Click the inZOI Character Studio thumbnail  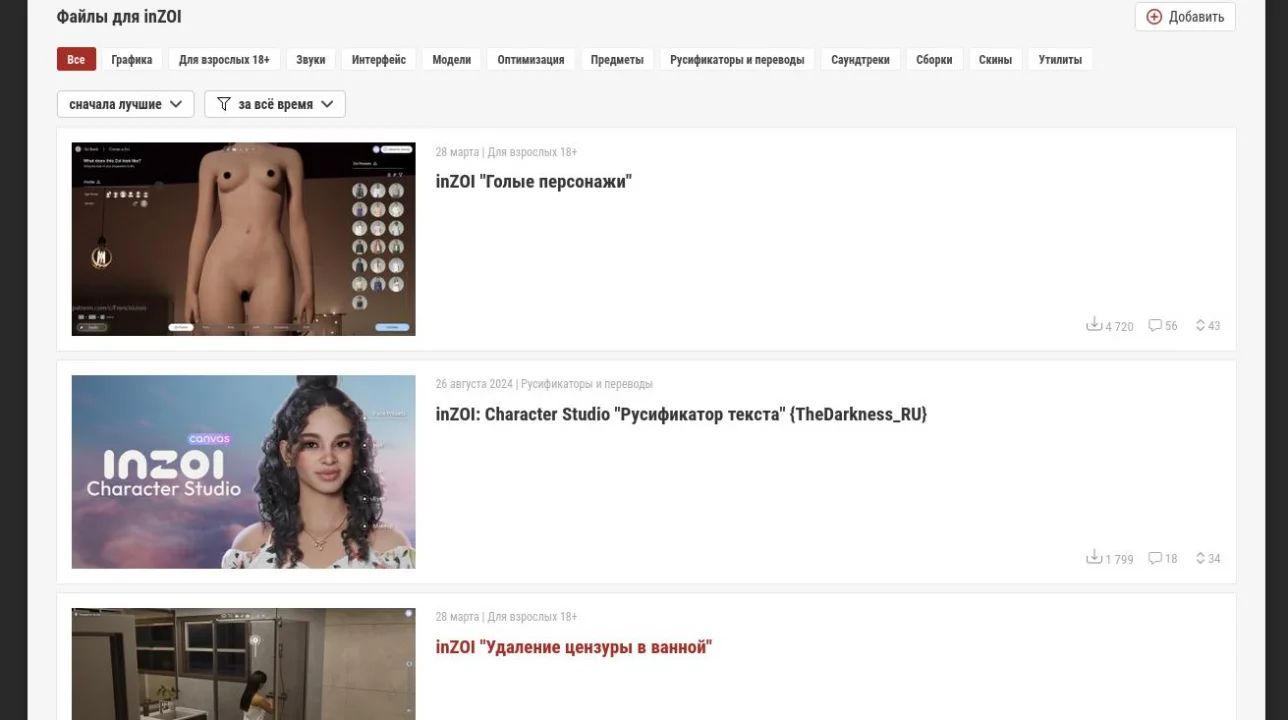coord(243,472)
